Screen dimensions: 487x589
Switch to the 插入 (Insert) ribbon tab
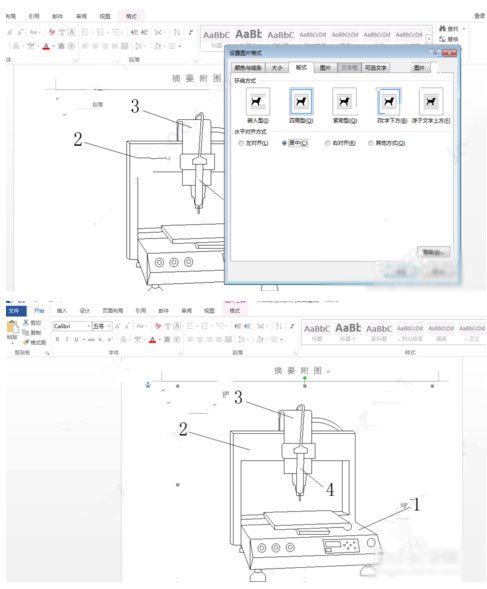pyautogui.click(x=61, y=311)
